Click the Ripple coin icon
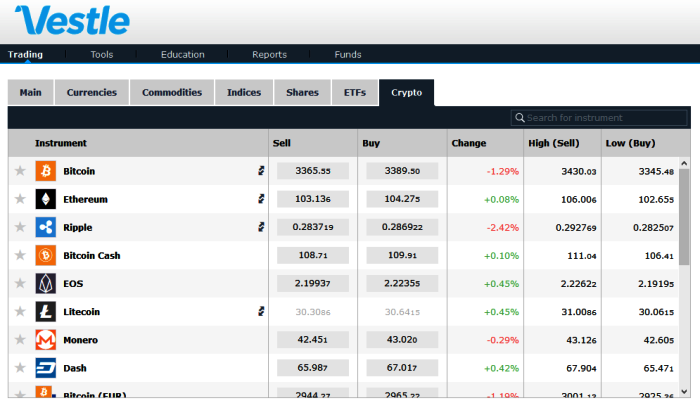The image size is (700, 400). (x=46, y=227)
